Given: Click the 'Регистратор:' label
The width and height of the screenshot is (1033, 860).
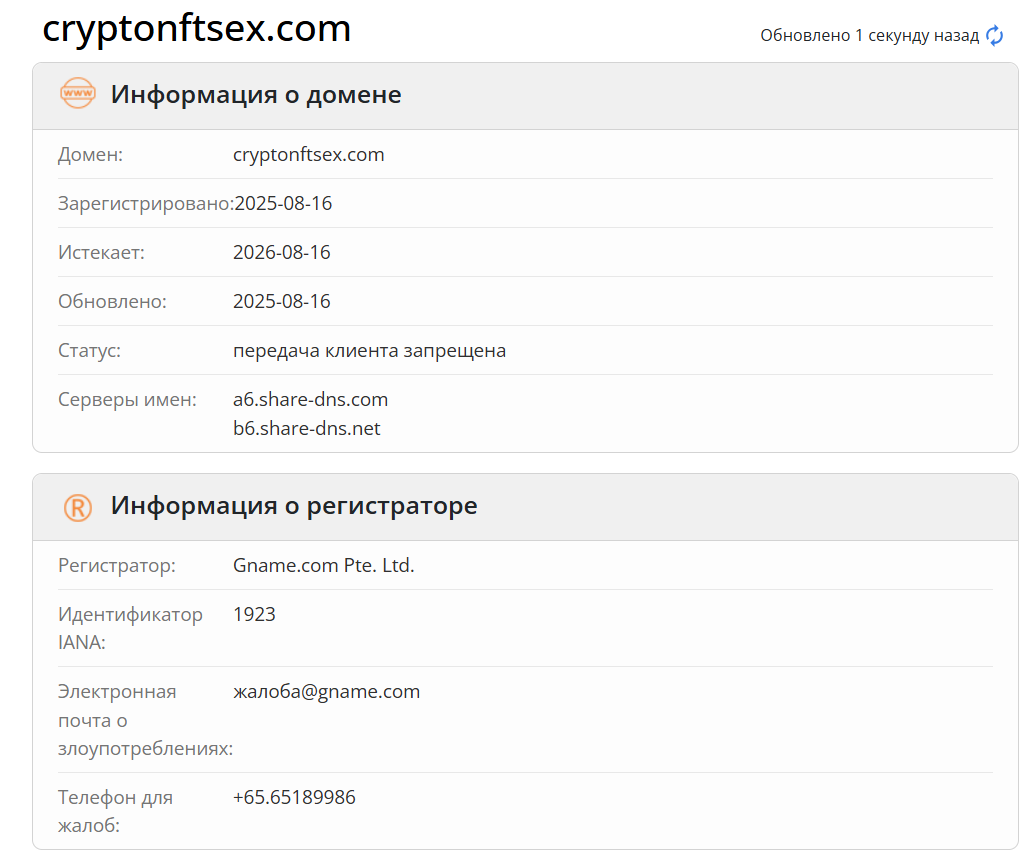Looking at the screenshot, I should [117, 565].
